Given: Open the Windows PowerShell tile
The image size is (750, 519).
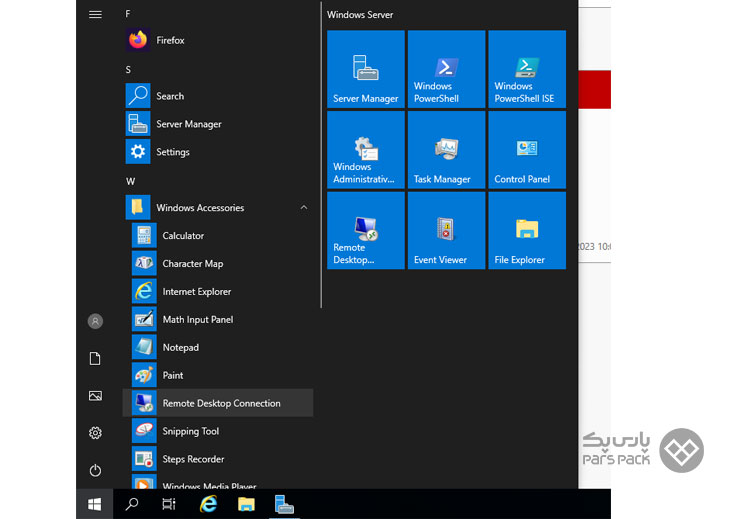Looking at the screenshot, I should point(447,69).
